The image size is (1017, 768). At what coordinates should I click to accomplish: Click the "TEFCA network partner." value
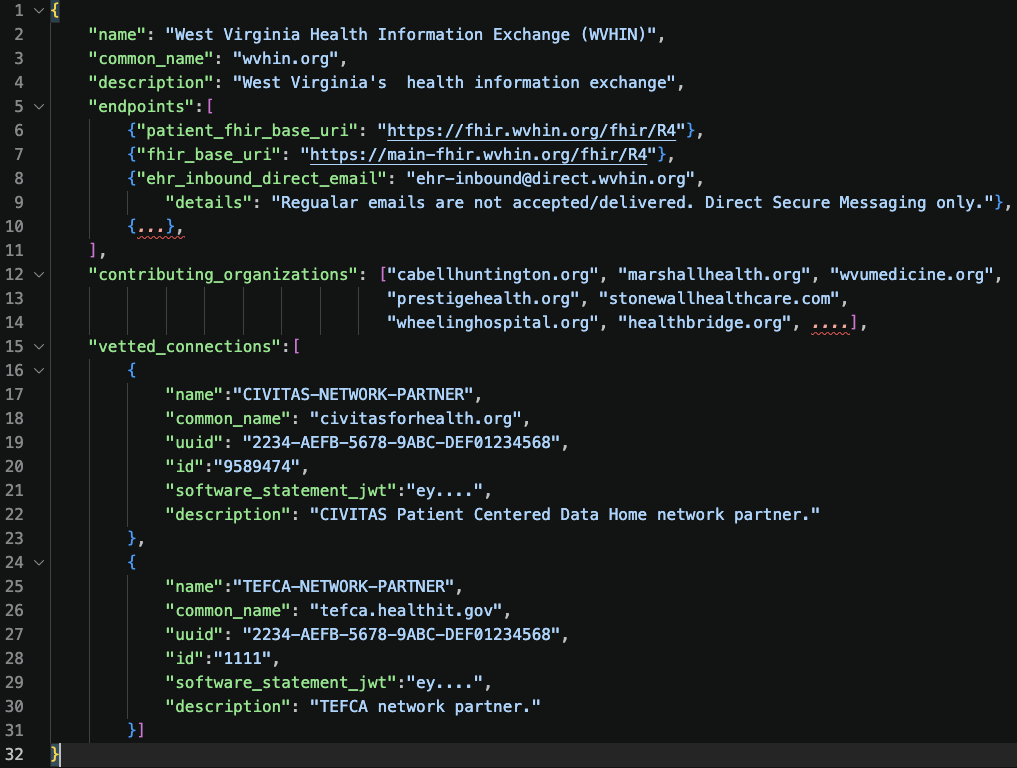coord(425,706)
